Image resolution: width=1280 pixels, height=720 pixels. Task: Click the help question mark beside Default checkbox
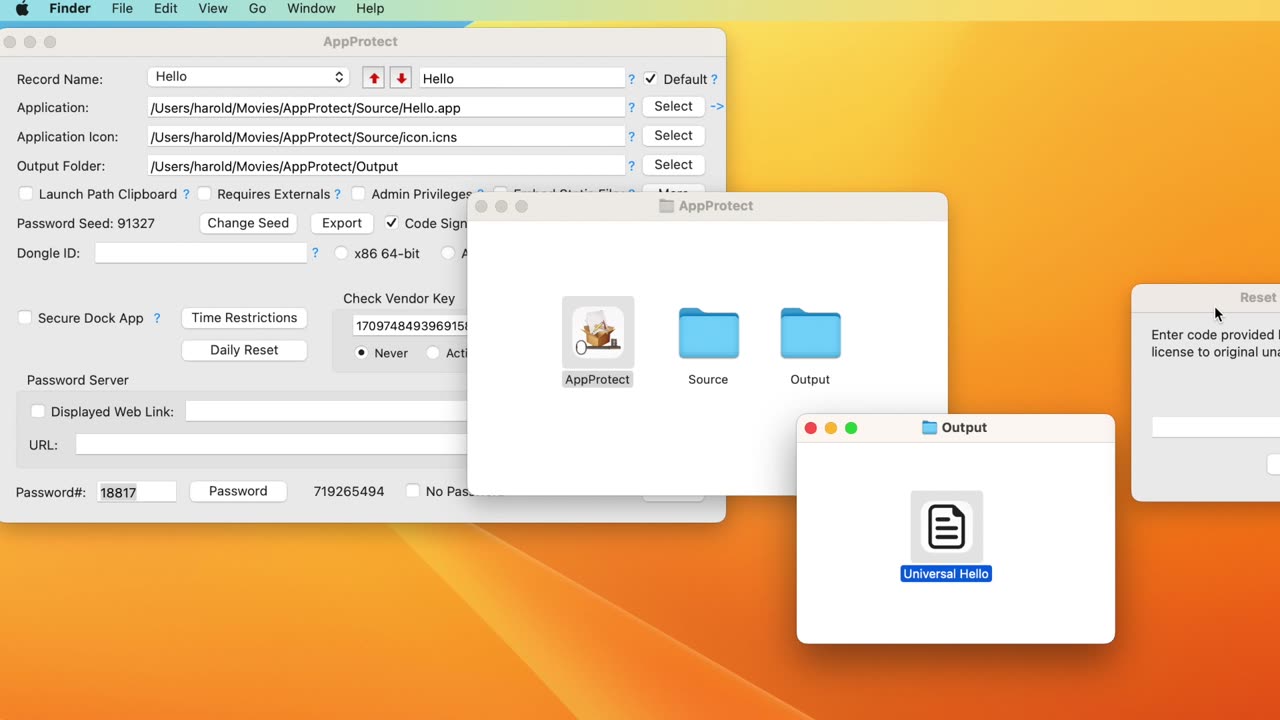tap(714, 79)
